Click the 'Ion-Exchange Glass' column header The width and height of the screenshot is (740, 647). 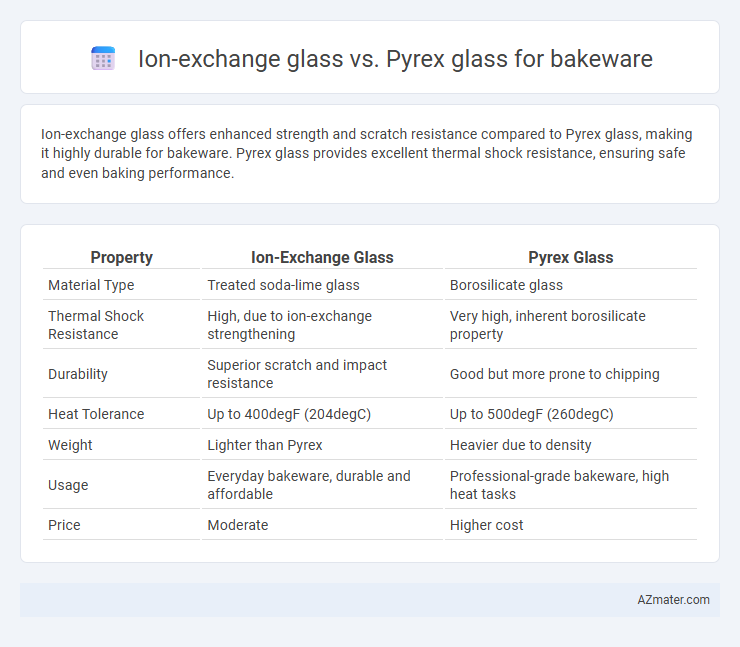click(x=322, y=257)
